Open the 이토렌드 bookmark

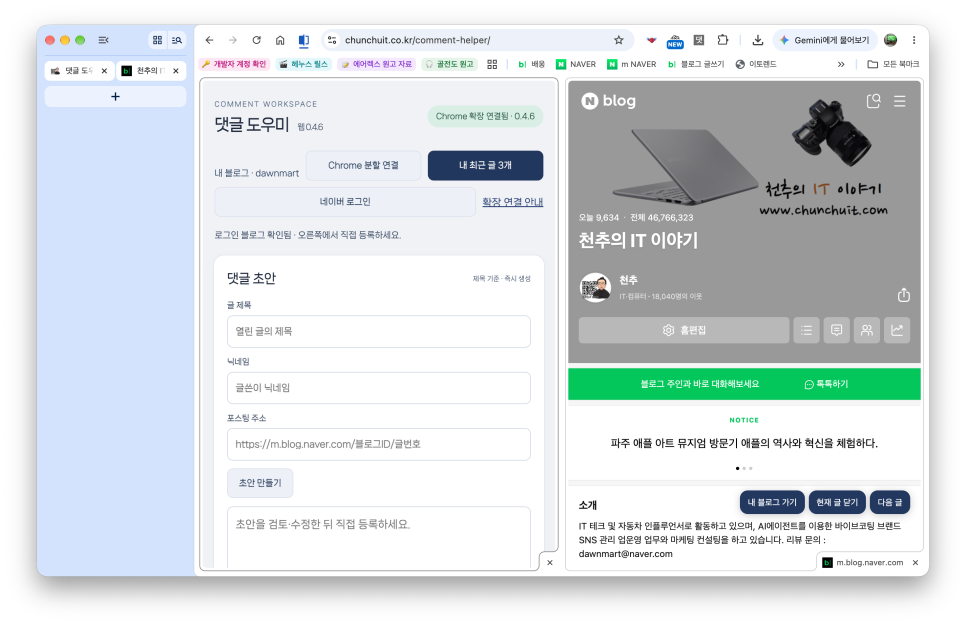[x=756, y=64]
